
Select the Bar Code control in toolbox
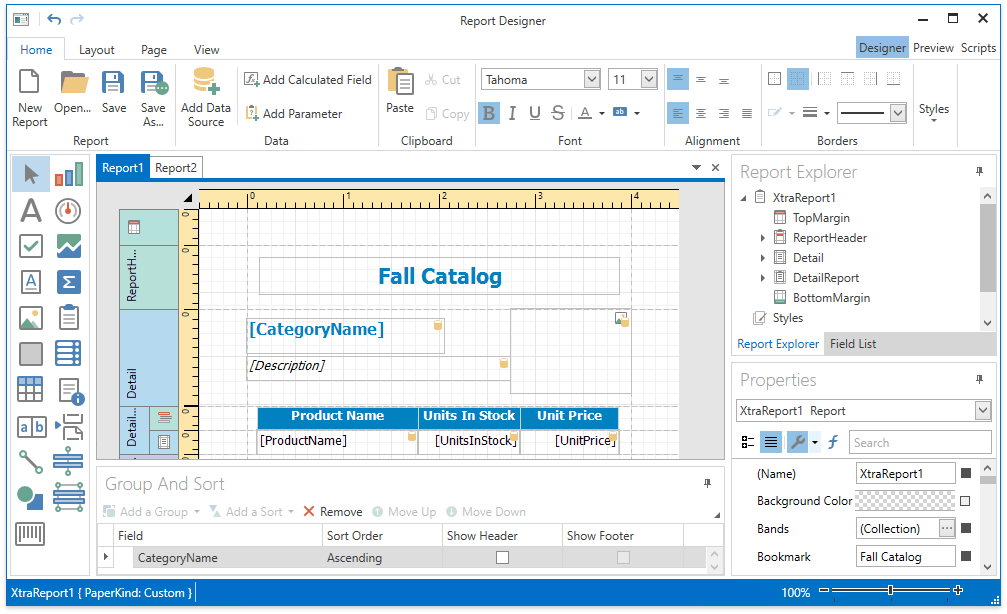pos(30,534)
